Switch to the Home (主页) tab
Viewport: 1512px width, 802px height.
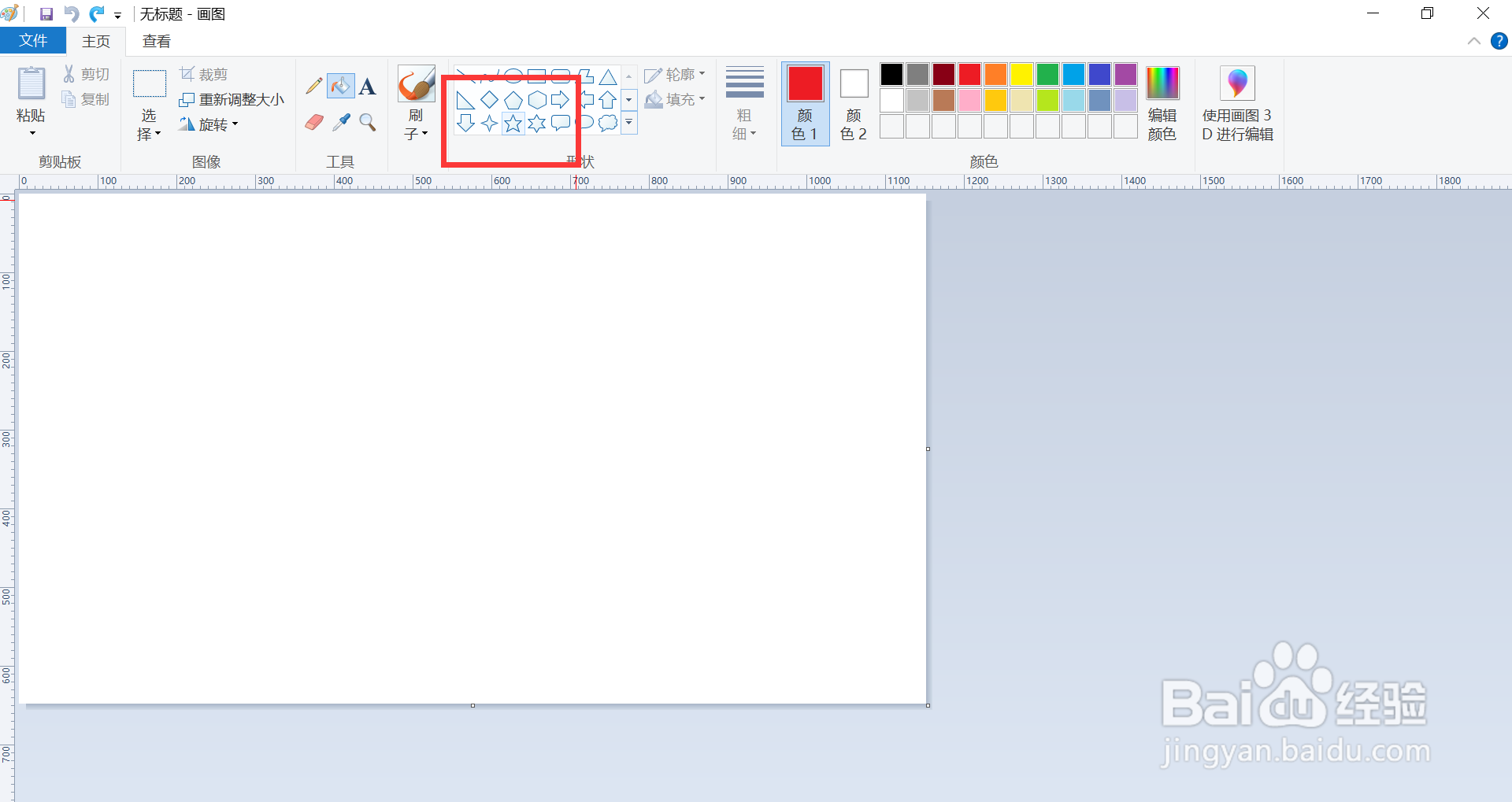96,41
